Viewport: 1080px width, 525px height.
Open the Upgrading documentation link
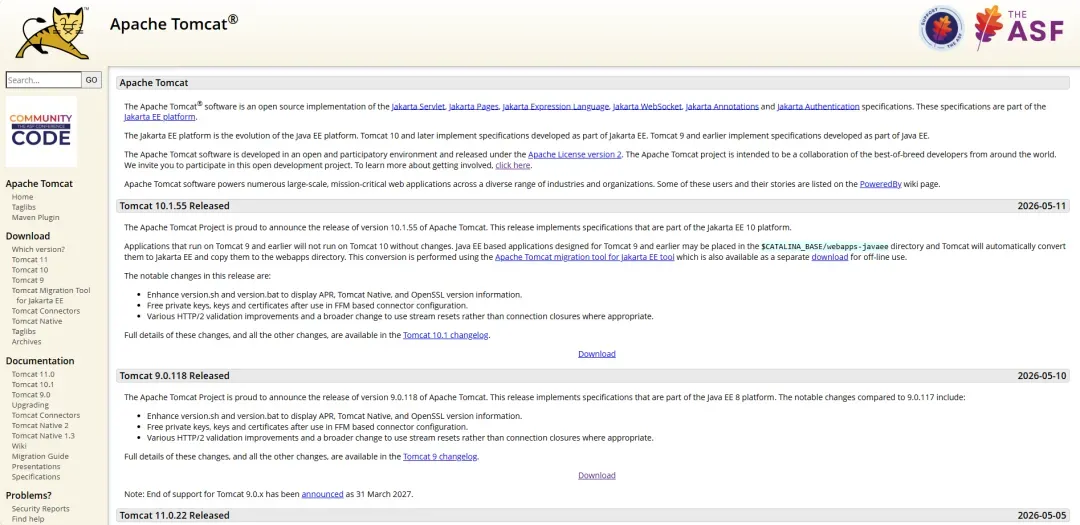(x=30, y=405)
